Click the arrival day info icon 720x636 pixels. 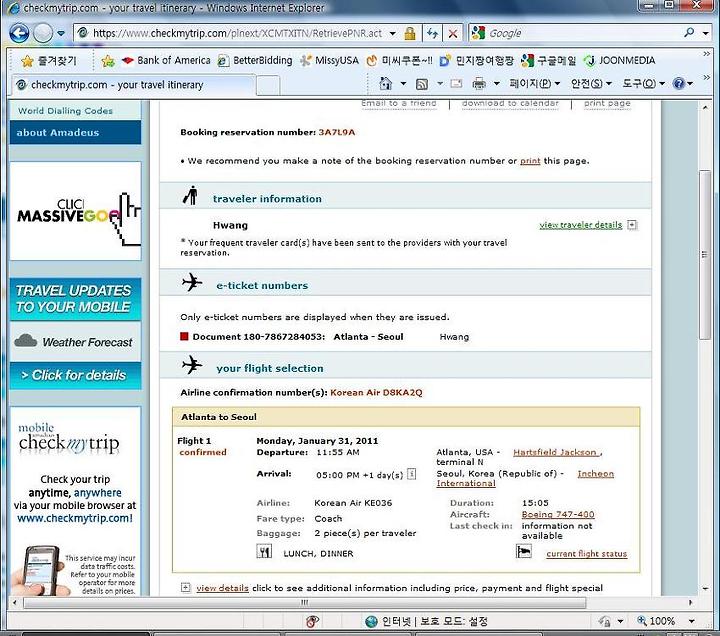tap(412, 473)
